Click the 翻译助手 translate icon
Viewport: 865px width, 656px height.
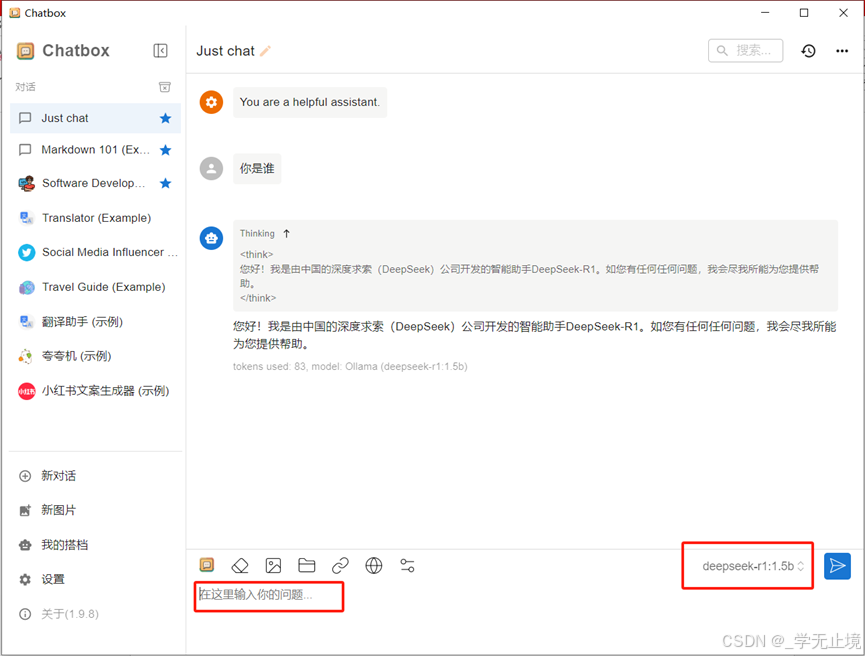tap(26, 322)
